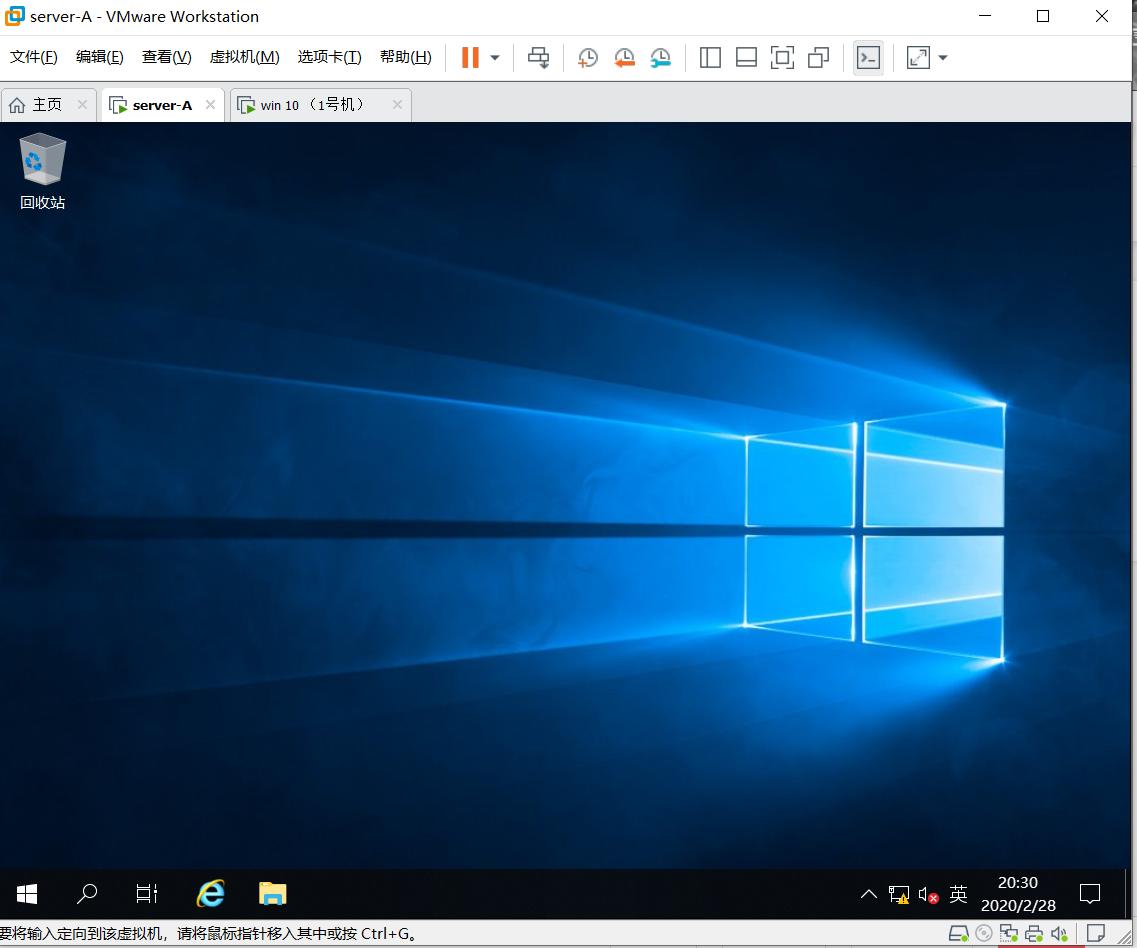The image size is (1137, 948).
Task: Open the snapshot manager
Action: click(x=661, y=57)
